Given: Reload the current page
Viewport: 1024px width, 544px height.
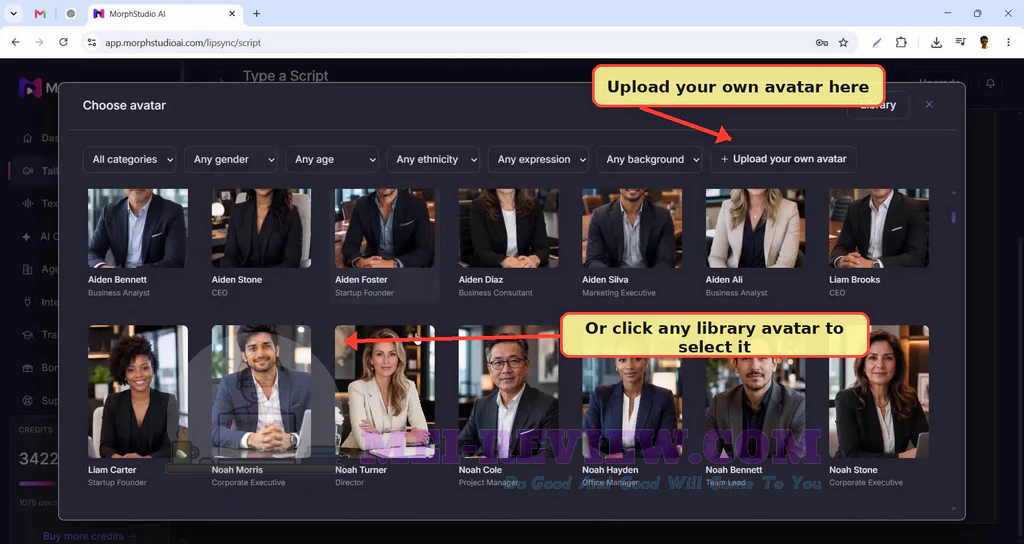Looking at the screenshot, I should 63,42.
